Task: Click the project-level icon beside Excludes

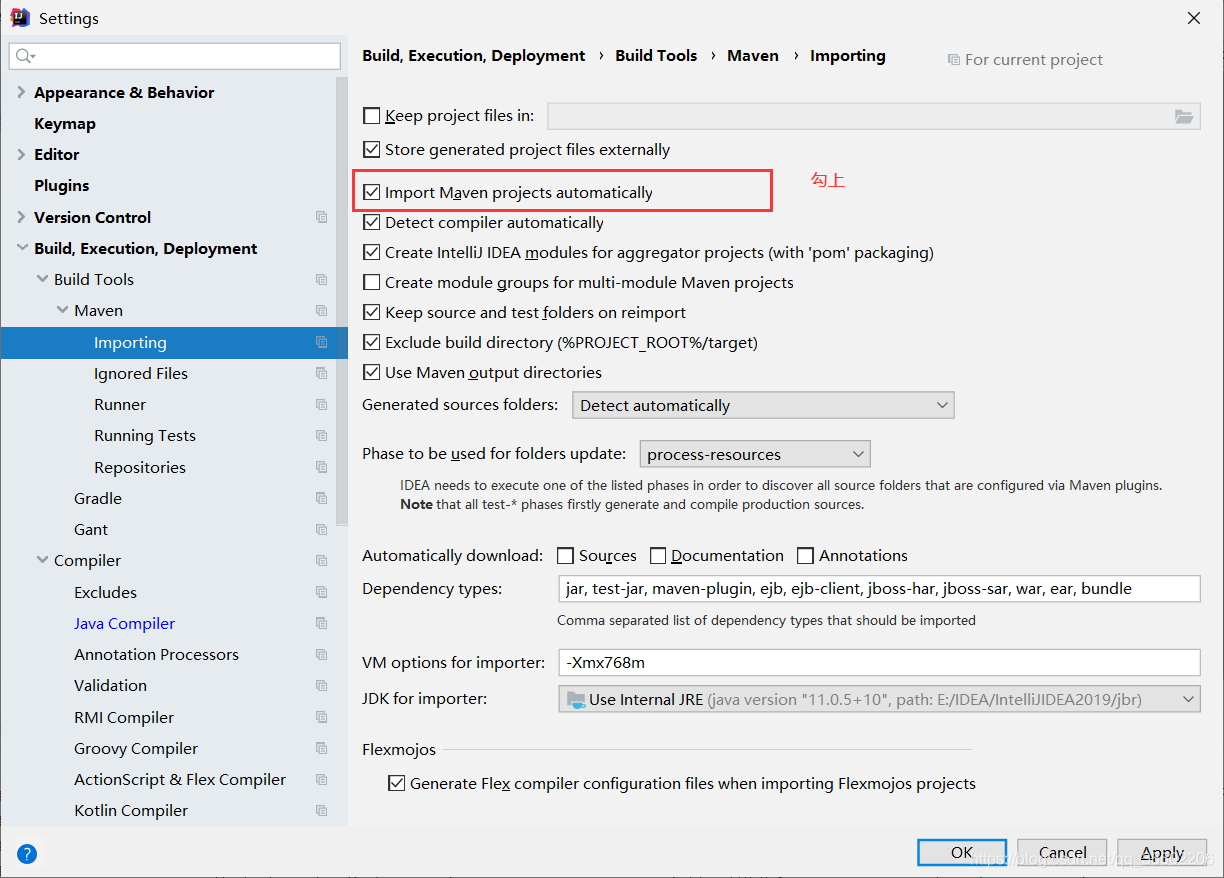Action: pyautogui.click(x=321, y=592)
